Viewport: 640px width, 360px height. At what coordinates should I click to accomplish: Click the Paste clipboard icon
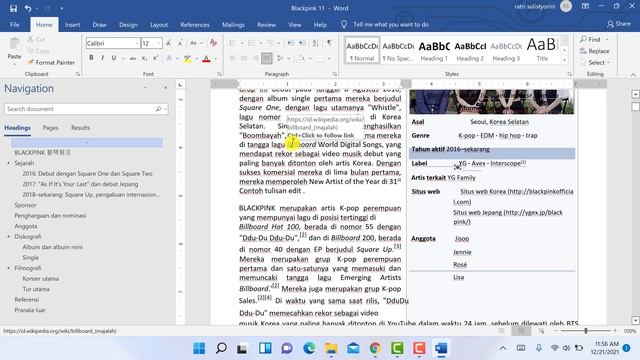pyautogui.click(x=14, y=44)
